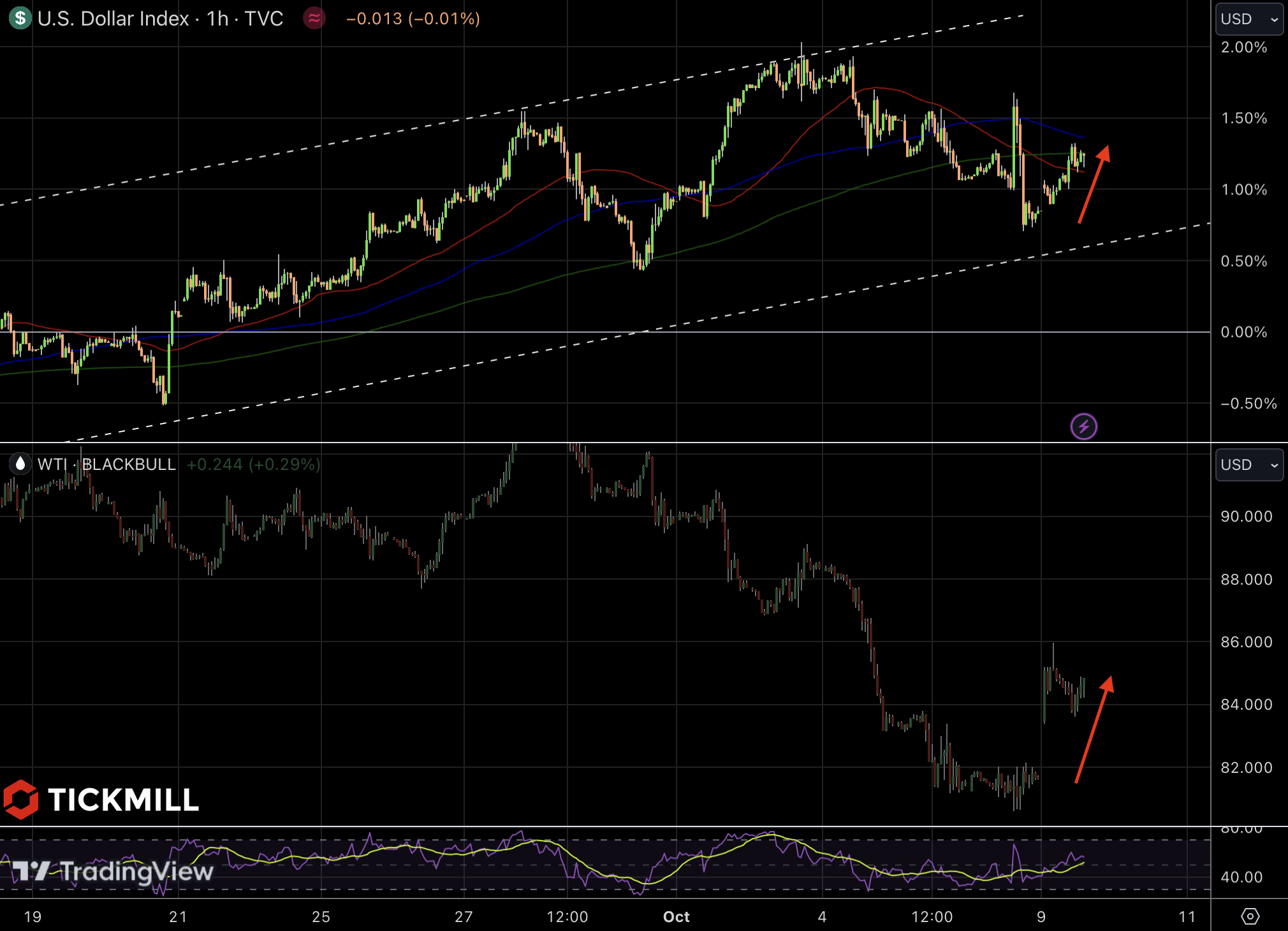Click the 86.000 level on WTI price scale
Viewport: 1288px width, 931px height.
1246,641
